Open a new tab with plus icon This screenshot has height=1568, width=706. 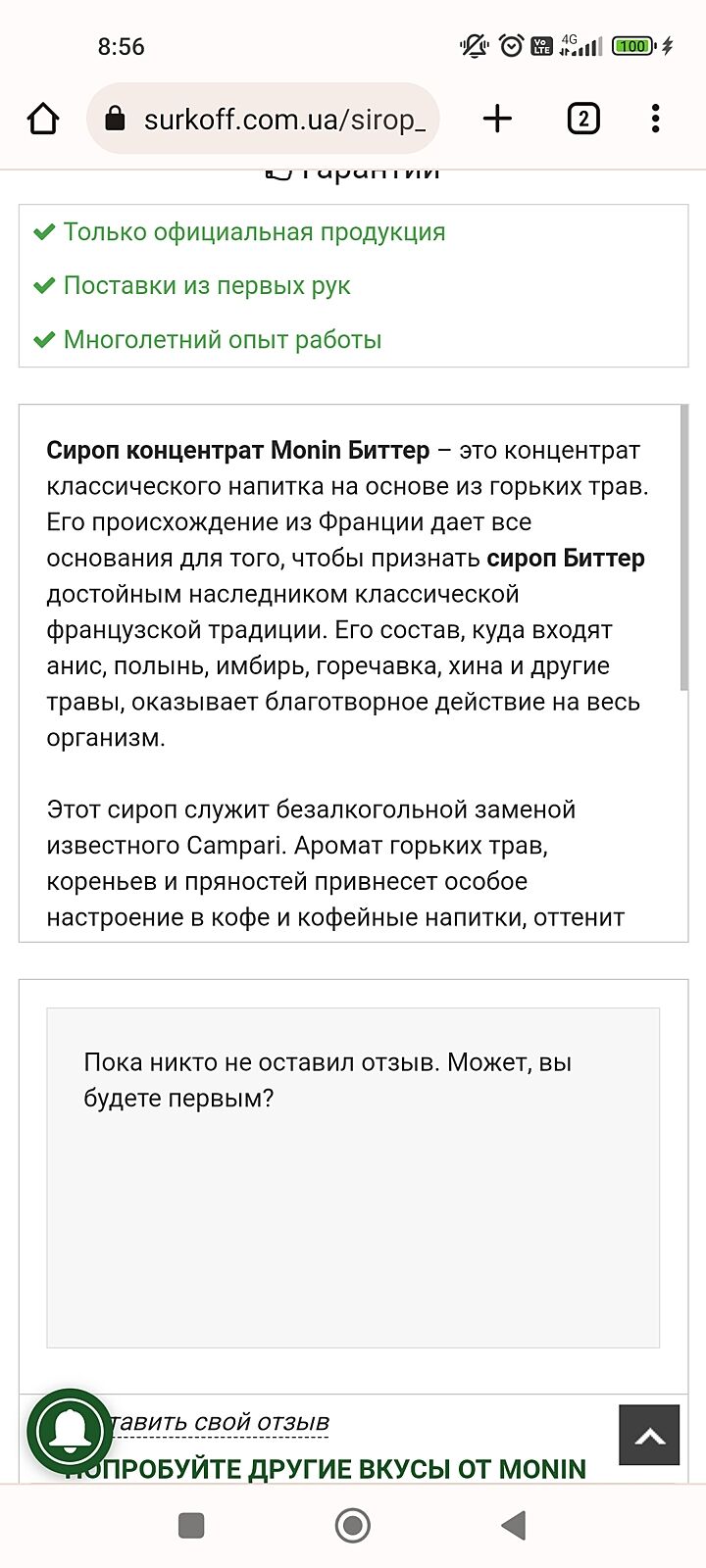(497, 120)
